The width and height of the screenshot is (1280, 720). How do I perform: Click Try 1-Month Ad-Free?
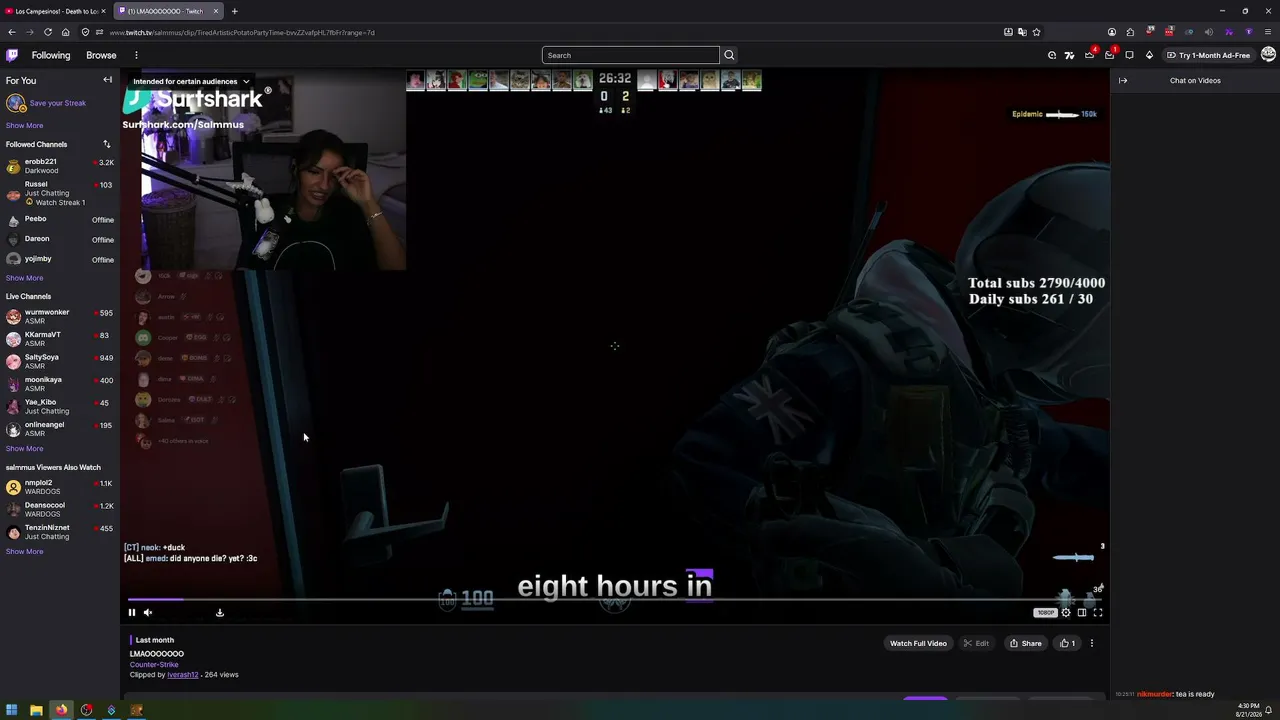pos(1208,55)
